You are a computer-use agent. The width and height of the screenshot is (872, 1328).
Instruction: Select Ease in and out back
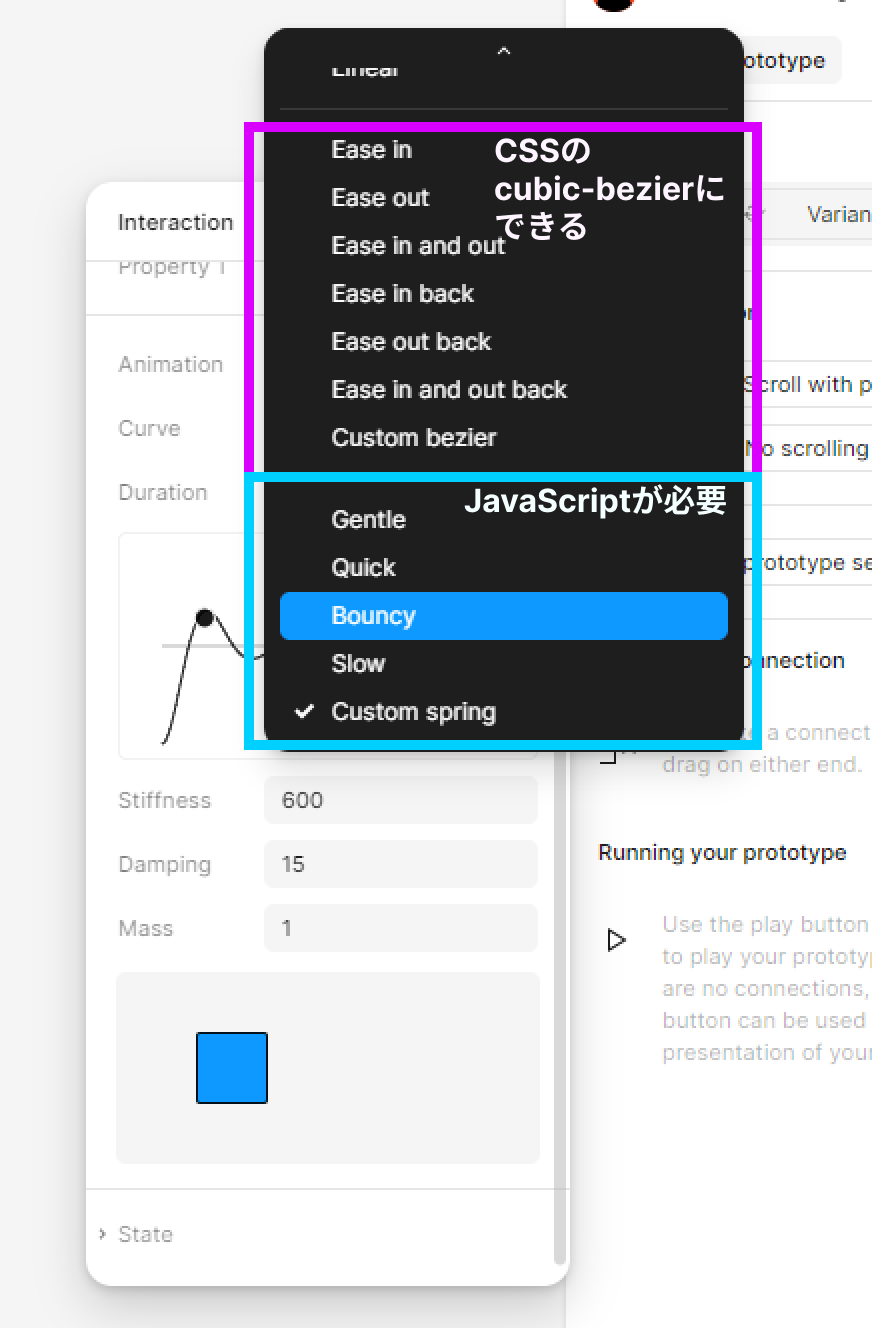pos(449,390)
